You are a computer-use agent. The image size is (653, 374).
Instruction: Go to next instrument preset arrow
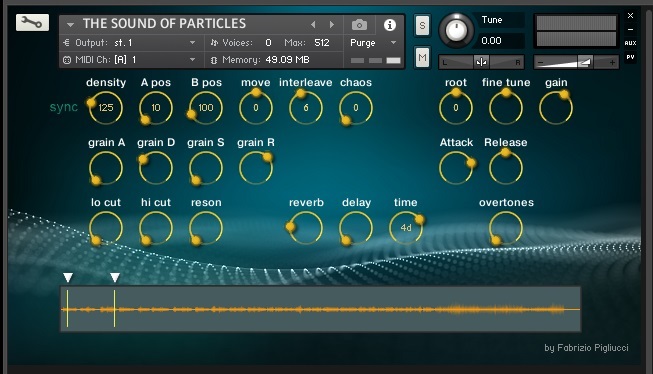332,25
